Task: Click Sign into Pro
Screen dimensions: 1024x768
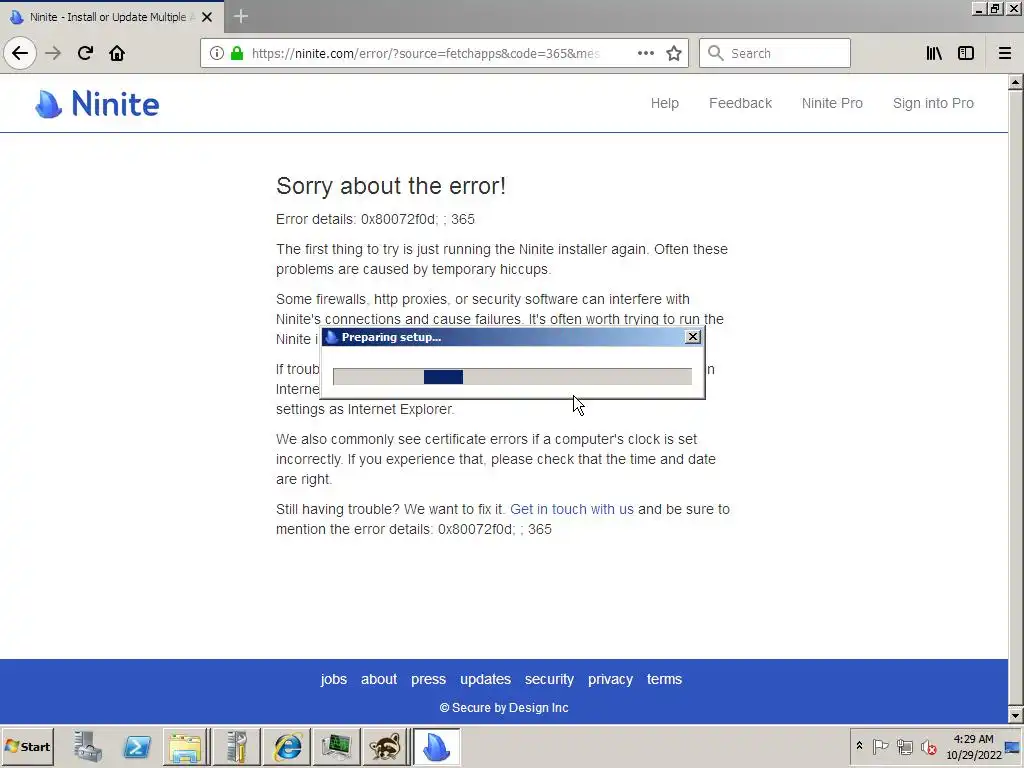Action: point(933,103)
